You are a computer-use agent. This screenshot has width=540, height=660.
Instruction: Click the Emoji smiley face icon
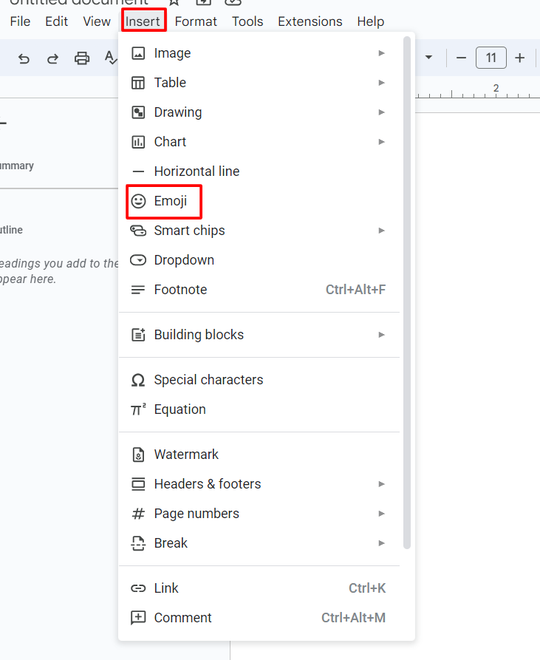(138, 201)
